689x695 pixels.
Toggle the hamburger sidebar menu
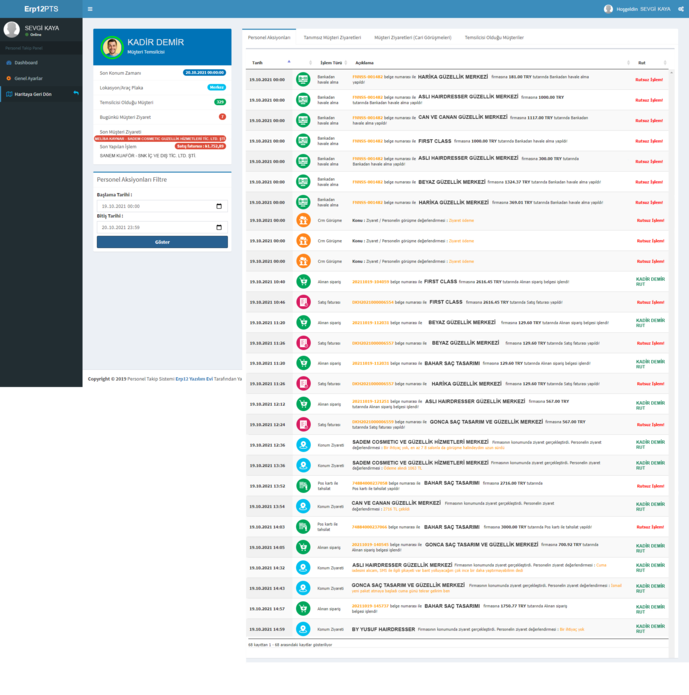pyautogui.click(x=90, y=9)
